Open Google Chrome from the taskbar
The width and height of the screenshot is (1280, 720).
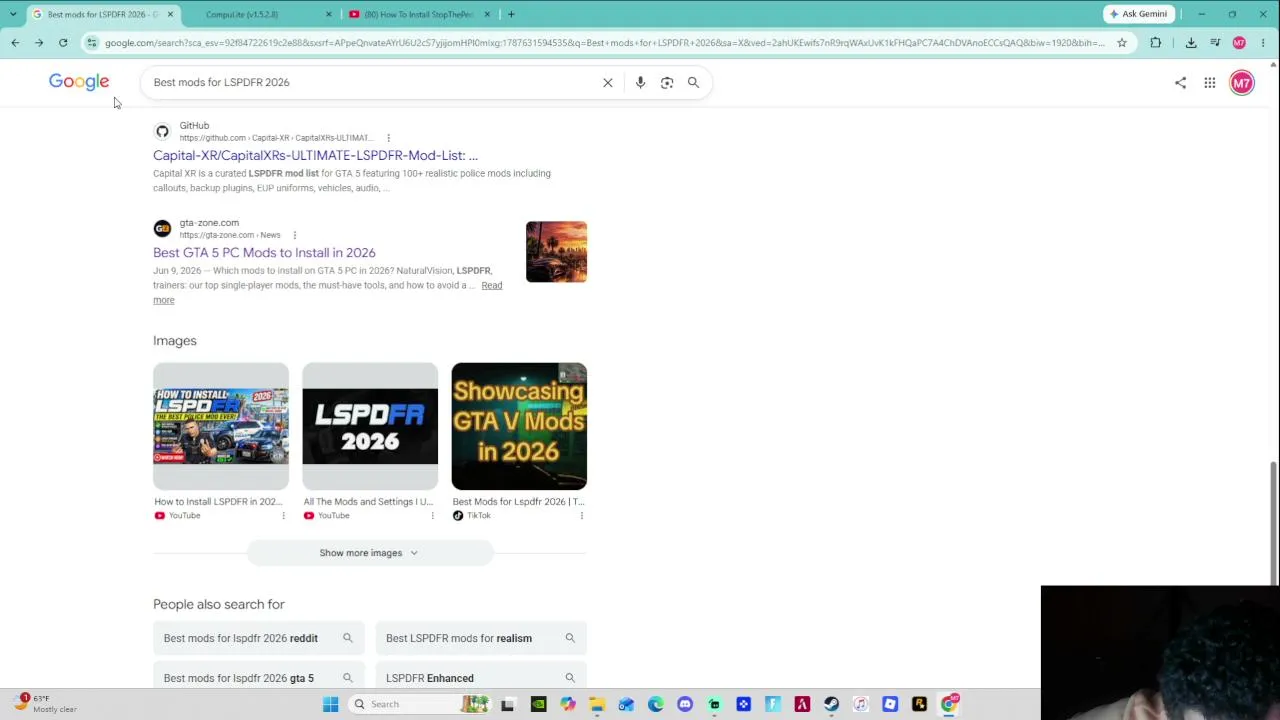(949, 704)
